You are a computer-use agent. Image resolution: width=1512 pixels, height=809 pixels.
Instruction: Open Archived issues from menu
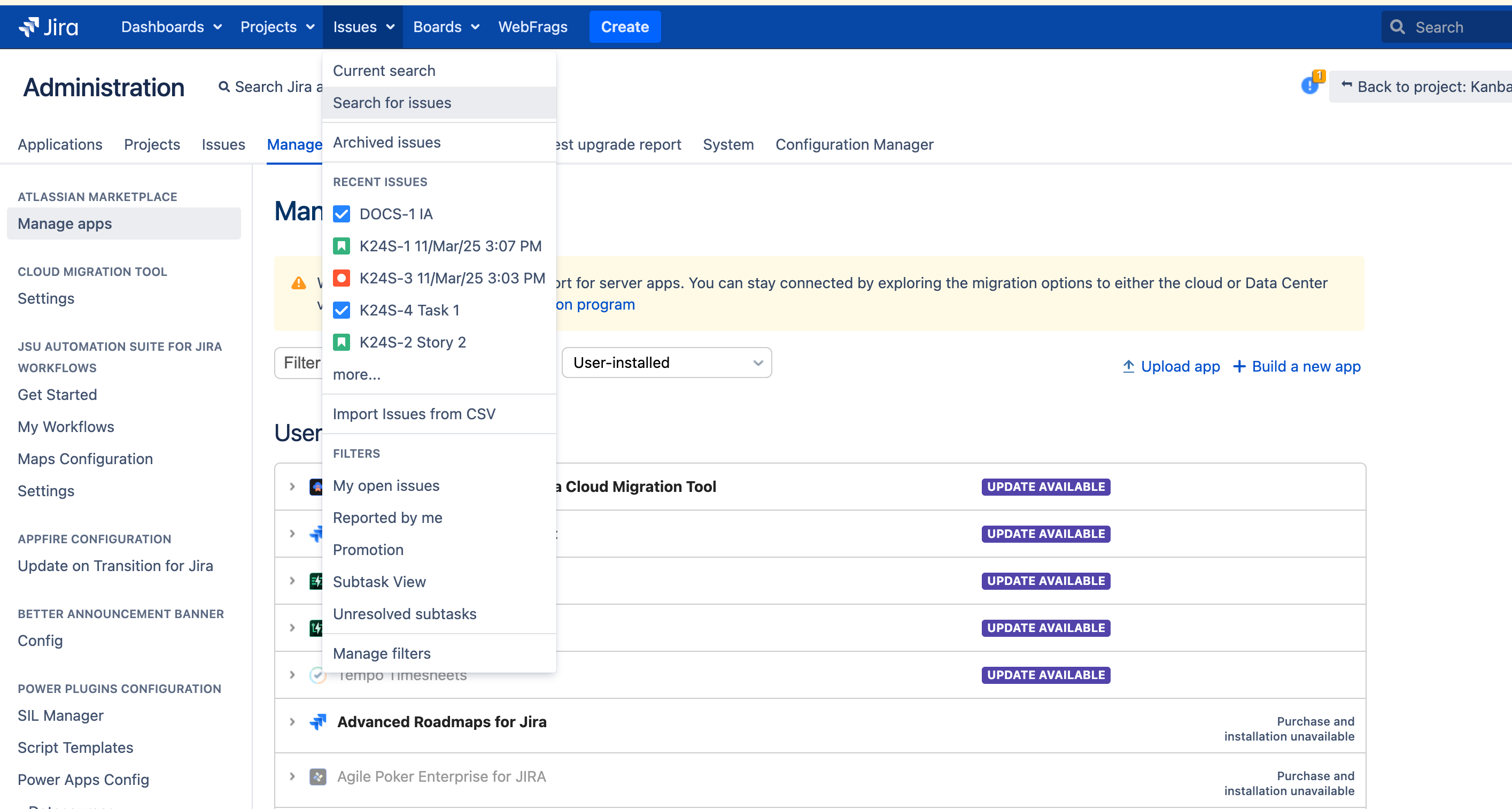click(x=439, y=143)
